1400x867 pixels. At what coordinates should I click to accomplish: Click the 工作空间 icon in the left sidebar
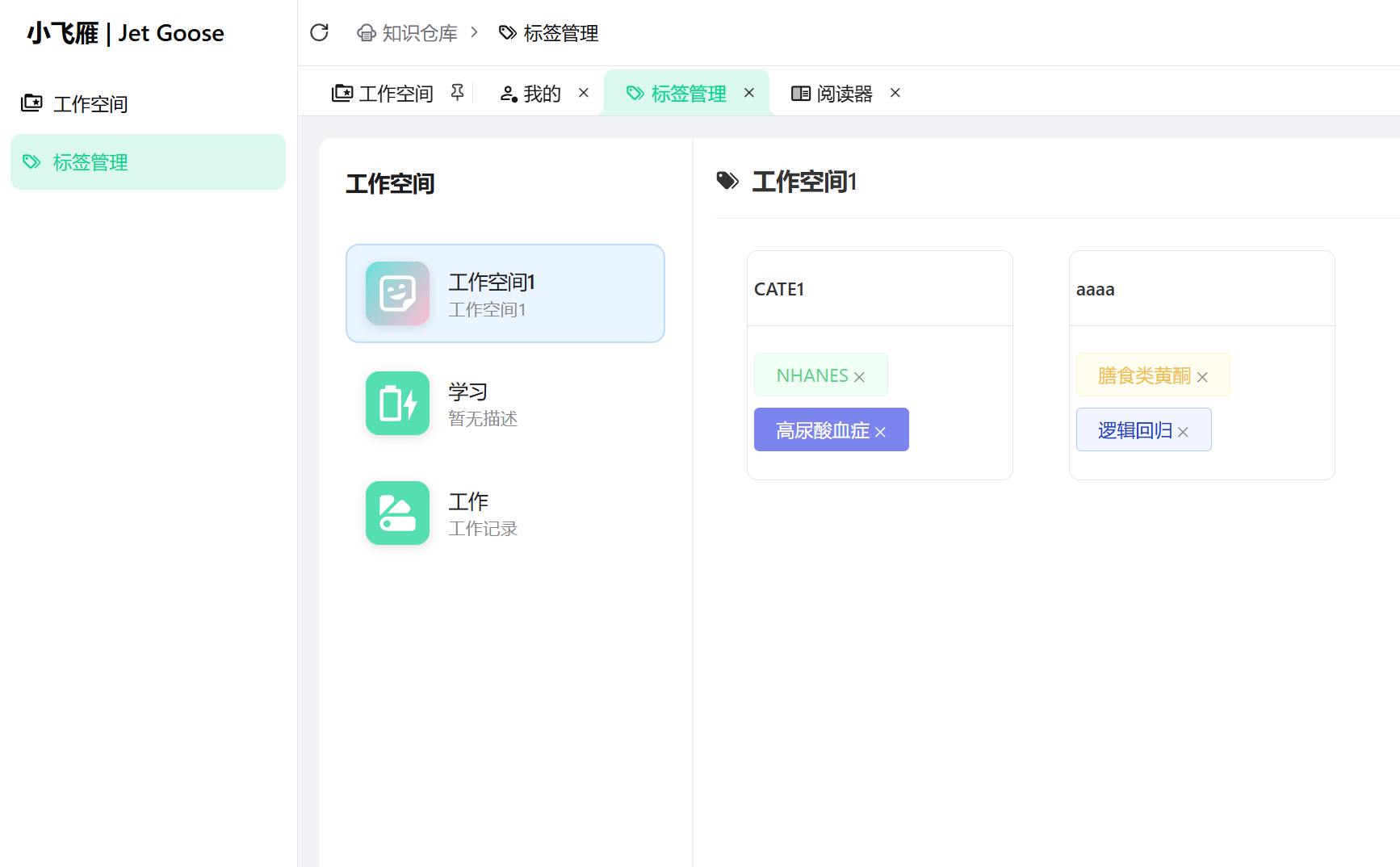click(x=32, y=103)
